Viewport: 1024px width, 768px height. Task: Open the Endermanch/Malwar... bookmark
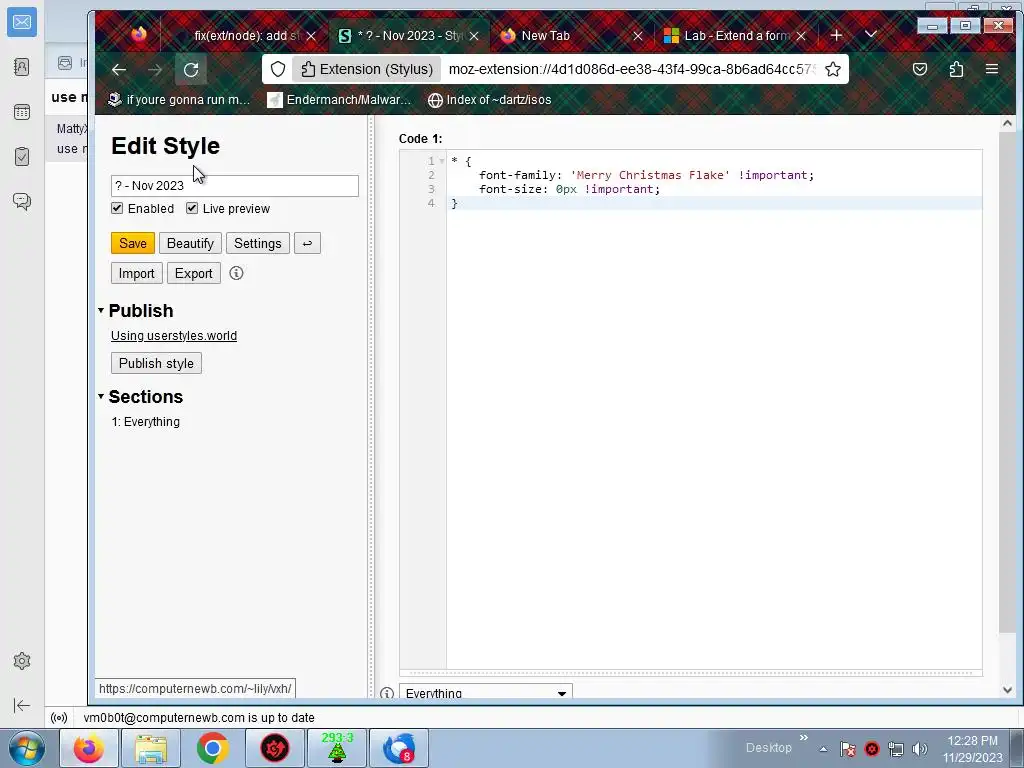340,100
